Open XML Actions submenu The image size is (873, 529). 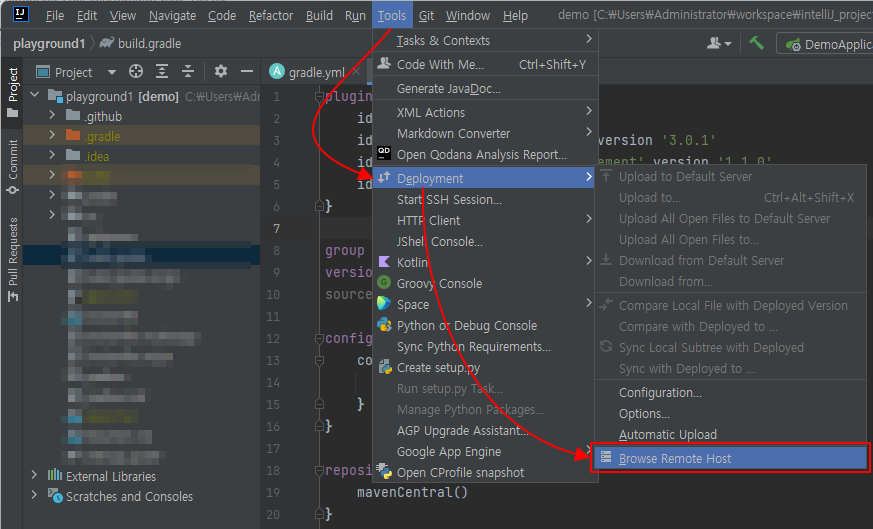click(485, 112)
